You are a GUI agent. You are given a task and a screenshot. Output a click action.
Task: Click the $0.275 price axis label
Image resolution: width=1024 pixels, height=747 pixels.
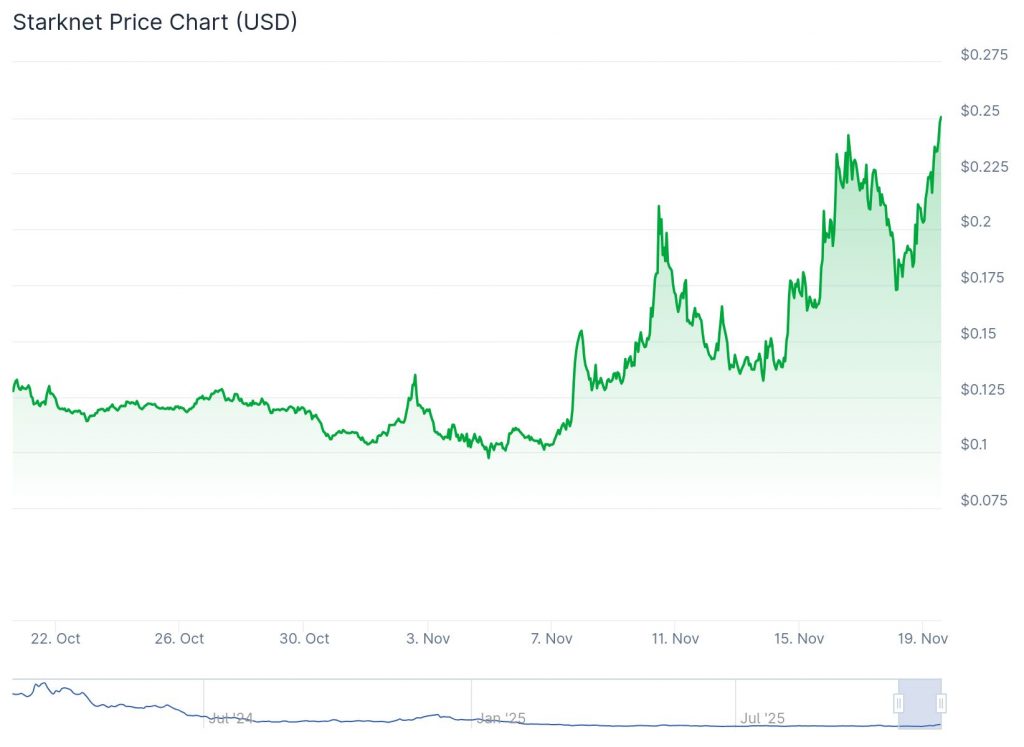[983, 55]
